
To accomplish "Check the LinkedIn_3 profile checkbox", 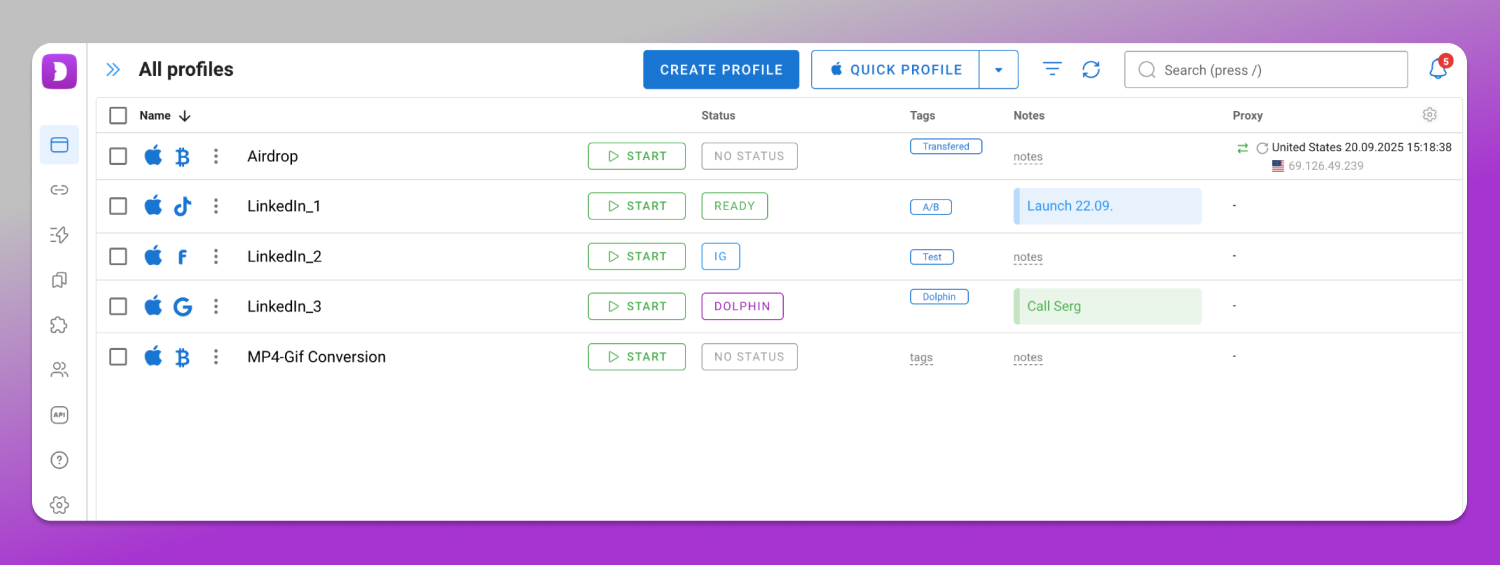I will click(118, 306).
